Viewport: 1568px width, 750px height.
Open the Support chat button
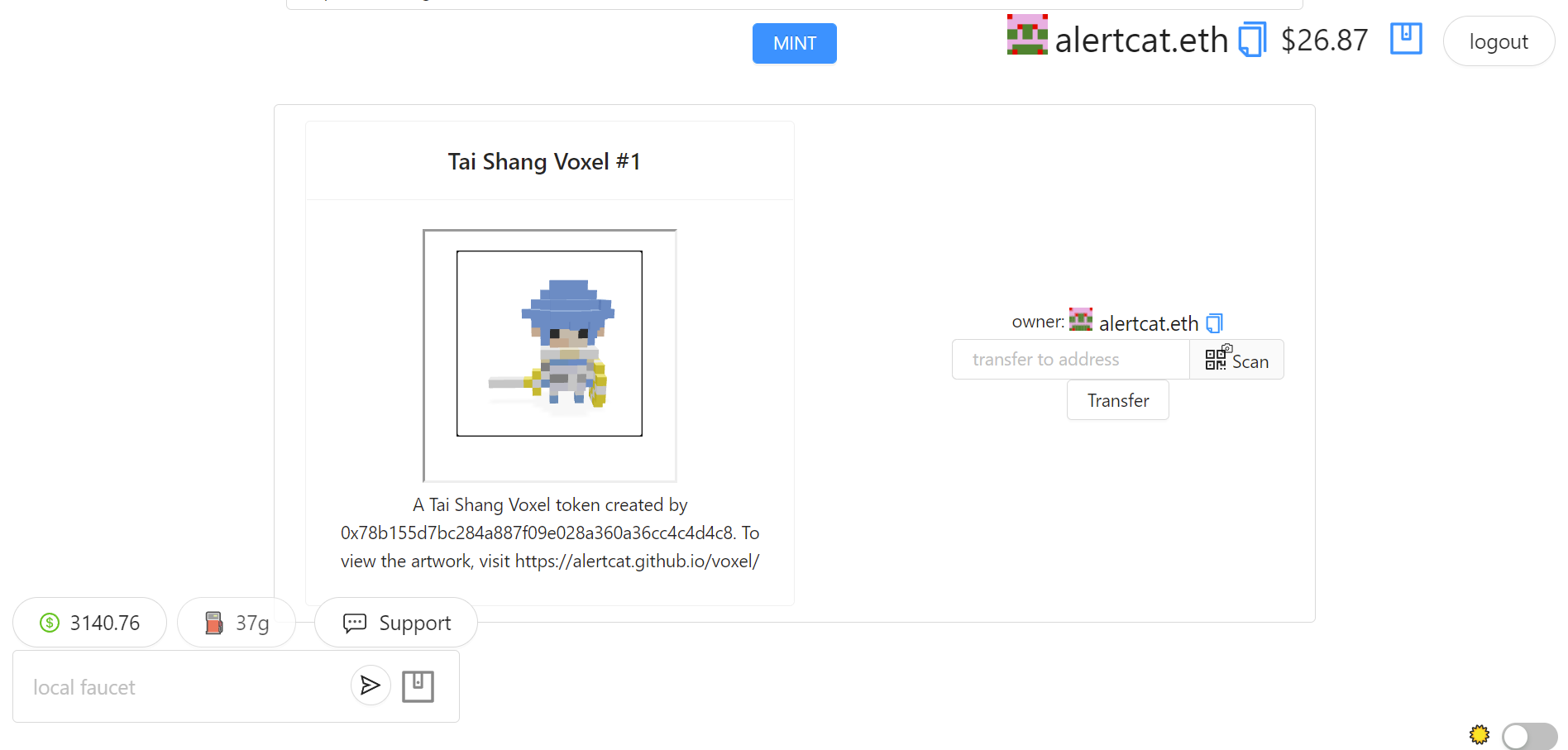(x=396, y=623)
